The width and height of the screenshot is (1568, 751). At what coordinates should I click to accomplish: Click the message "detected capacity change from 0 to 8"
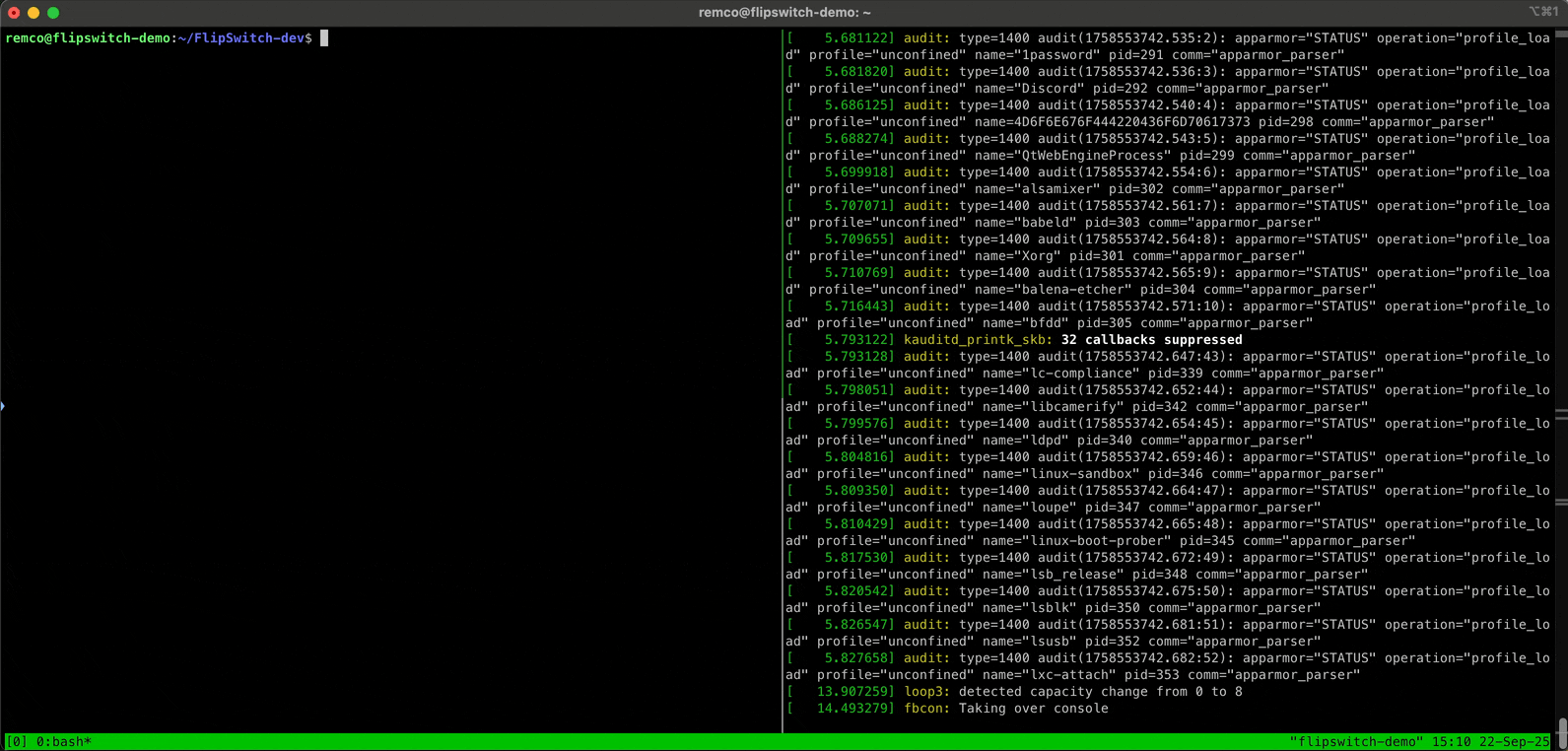coord(1101,692)
